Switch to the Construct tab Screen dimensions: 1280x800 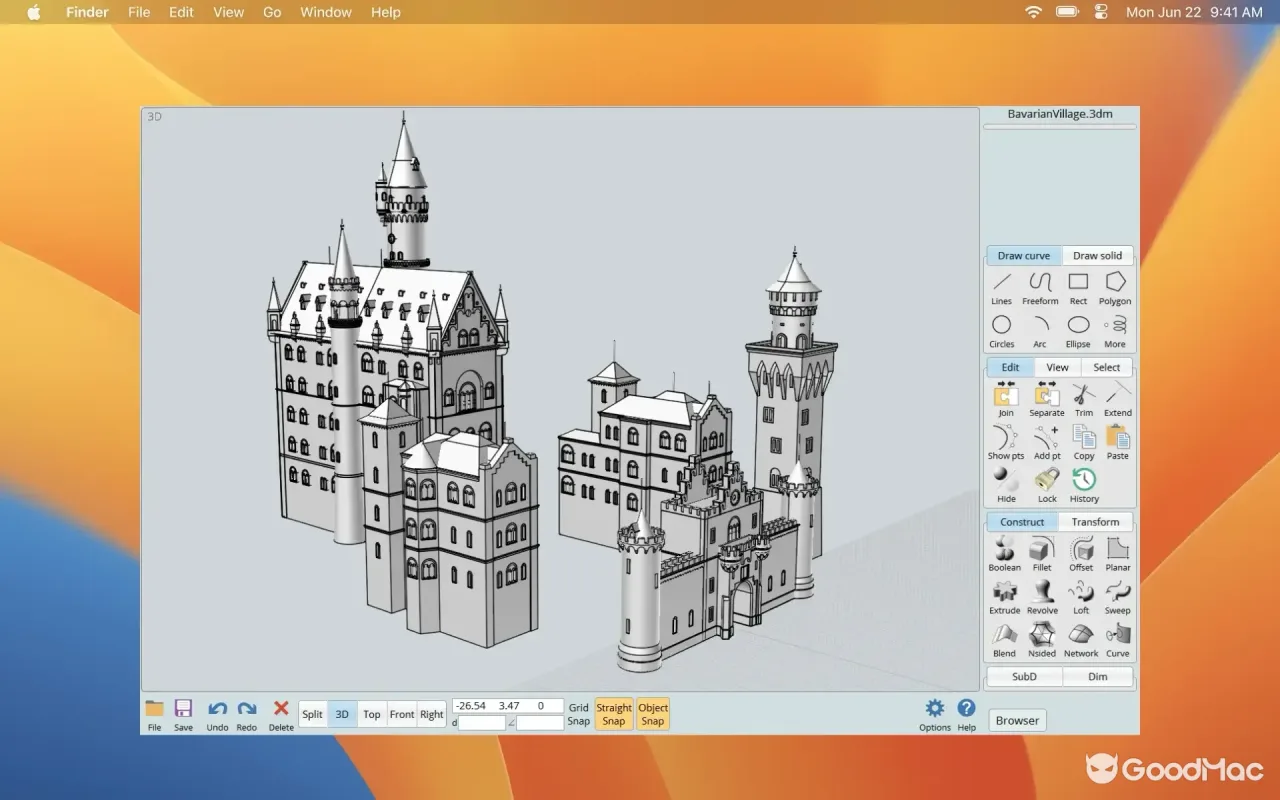(x=1022, y=522)
